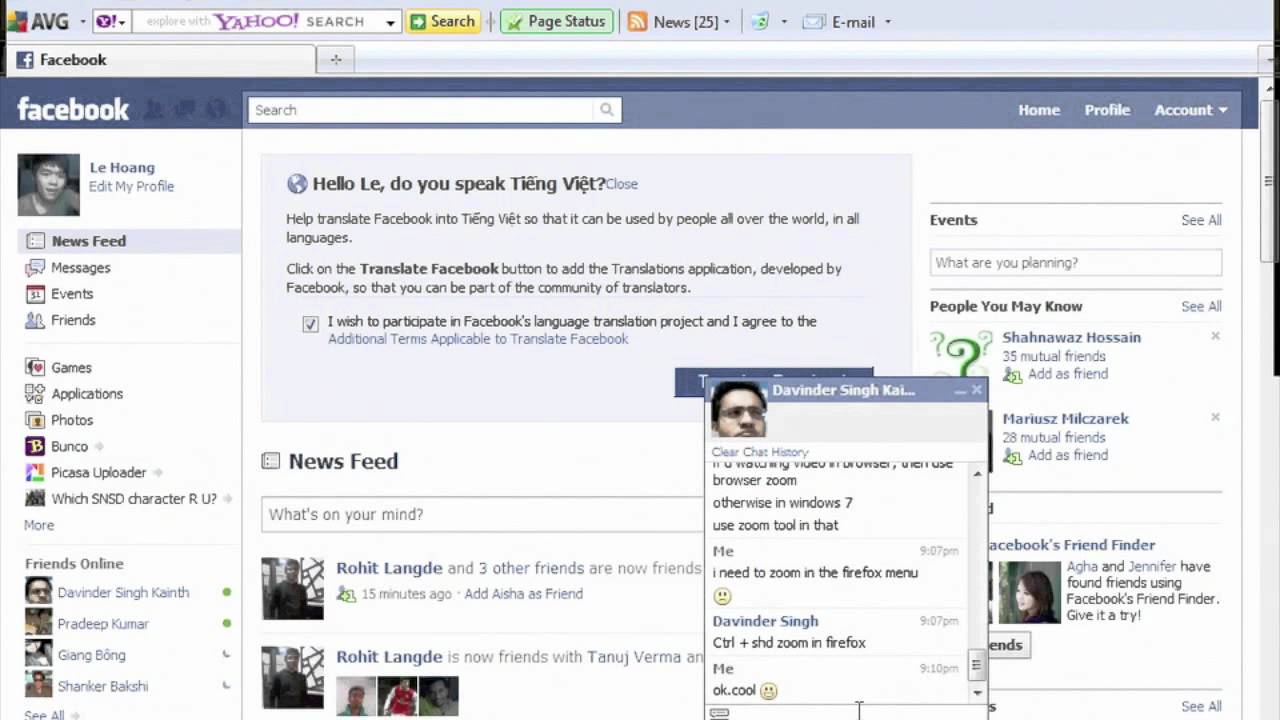Open the Yahoo search engine selector icon
Image resolution: width=1280 pixels, height=720 pixels.
(106, 21)
